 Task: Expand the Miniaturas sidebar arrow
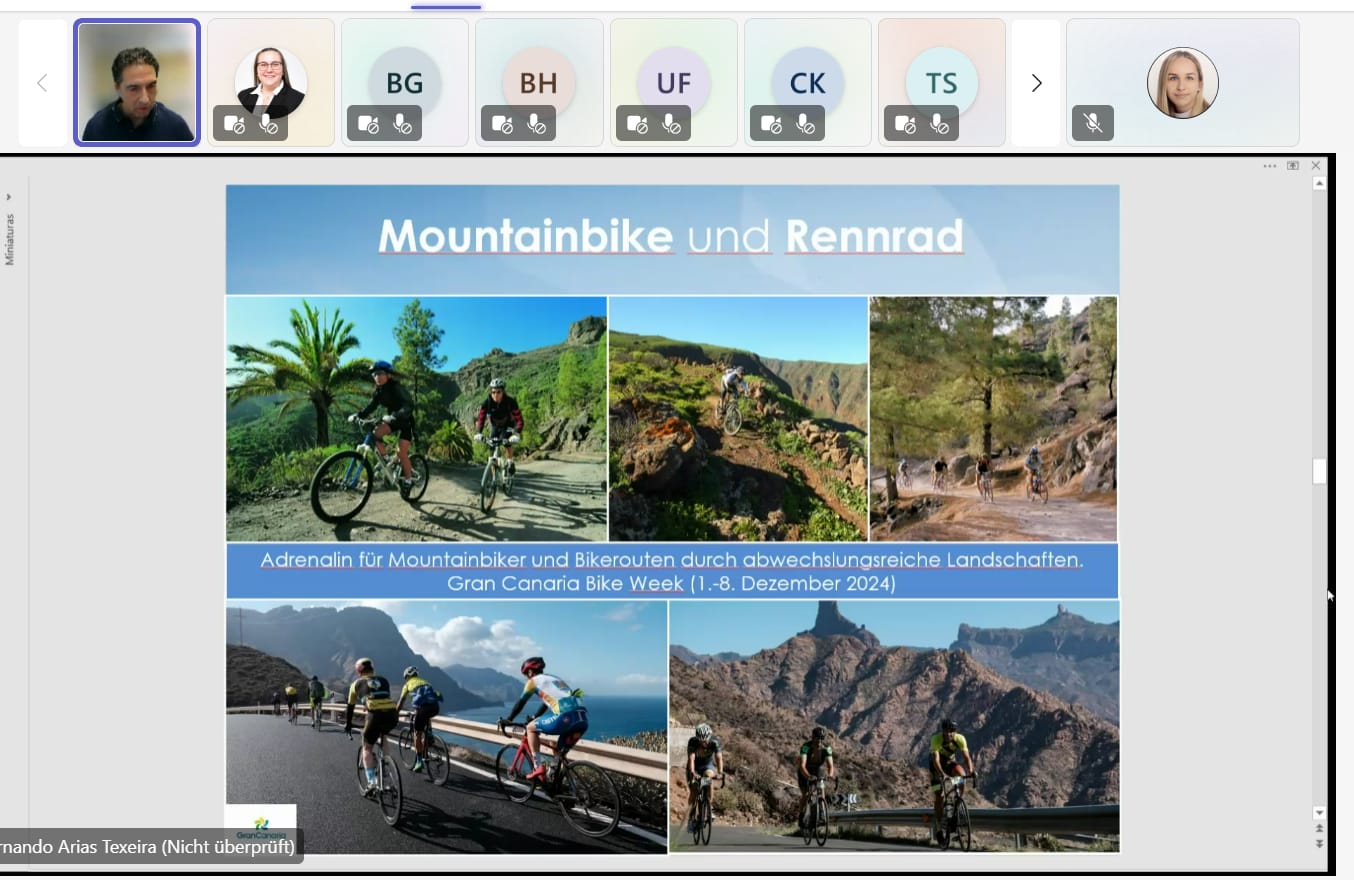[9, 197]
